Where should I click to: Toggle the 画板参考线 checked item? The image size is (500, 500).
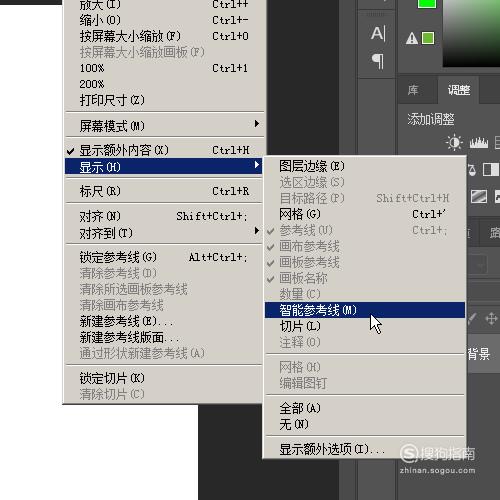(365, 262)
